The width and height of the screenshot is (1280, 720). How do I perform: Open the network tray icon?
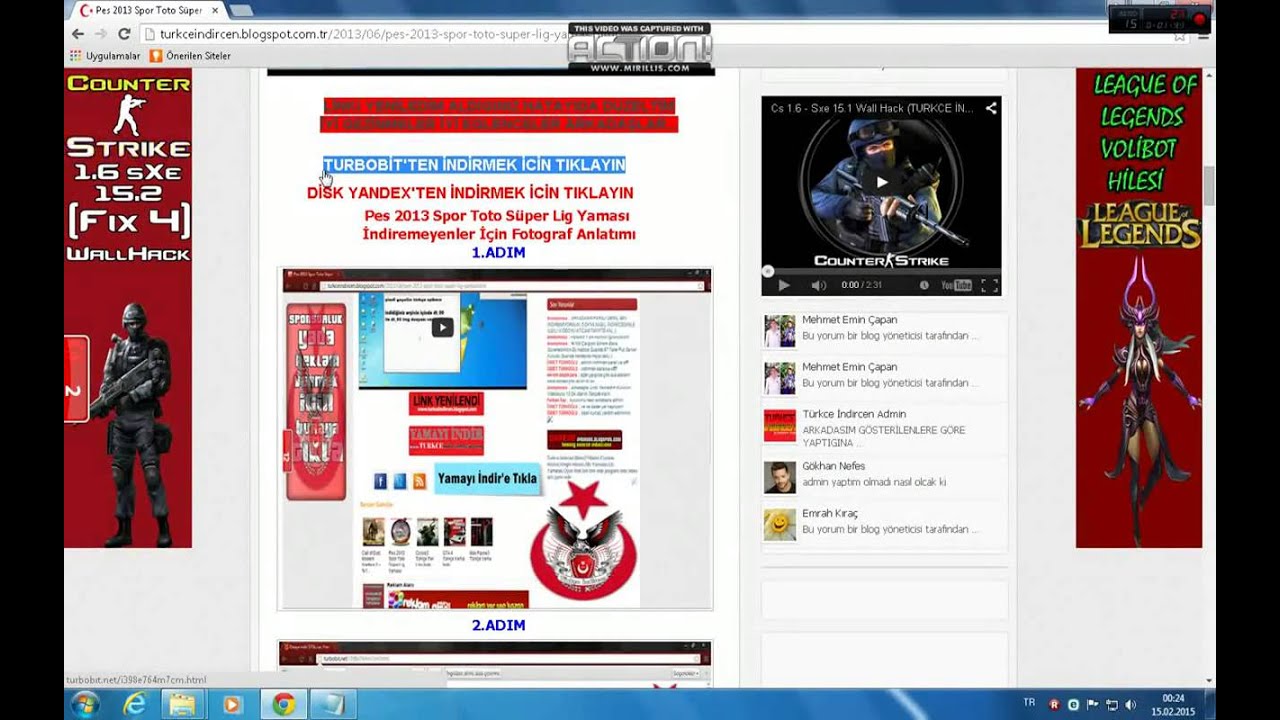pyautogui.click(x=1111, y=704)
